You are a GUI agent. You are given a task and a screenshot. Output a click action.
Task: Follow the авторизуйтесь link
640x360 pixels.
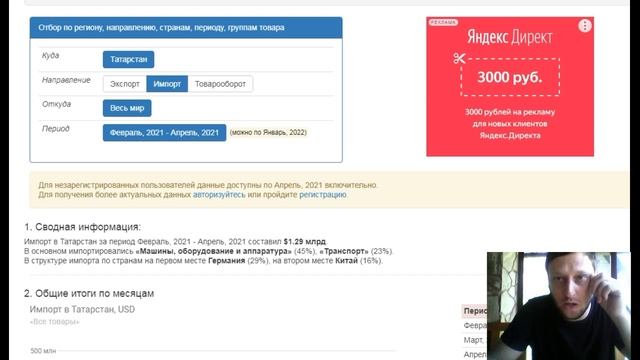219,195
